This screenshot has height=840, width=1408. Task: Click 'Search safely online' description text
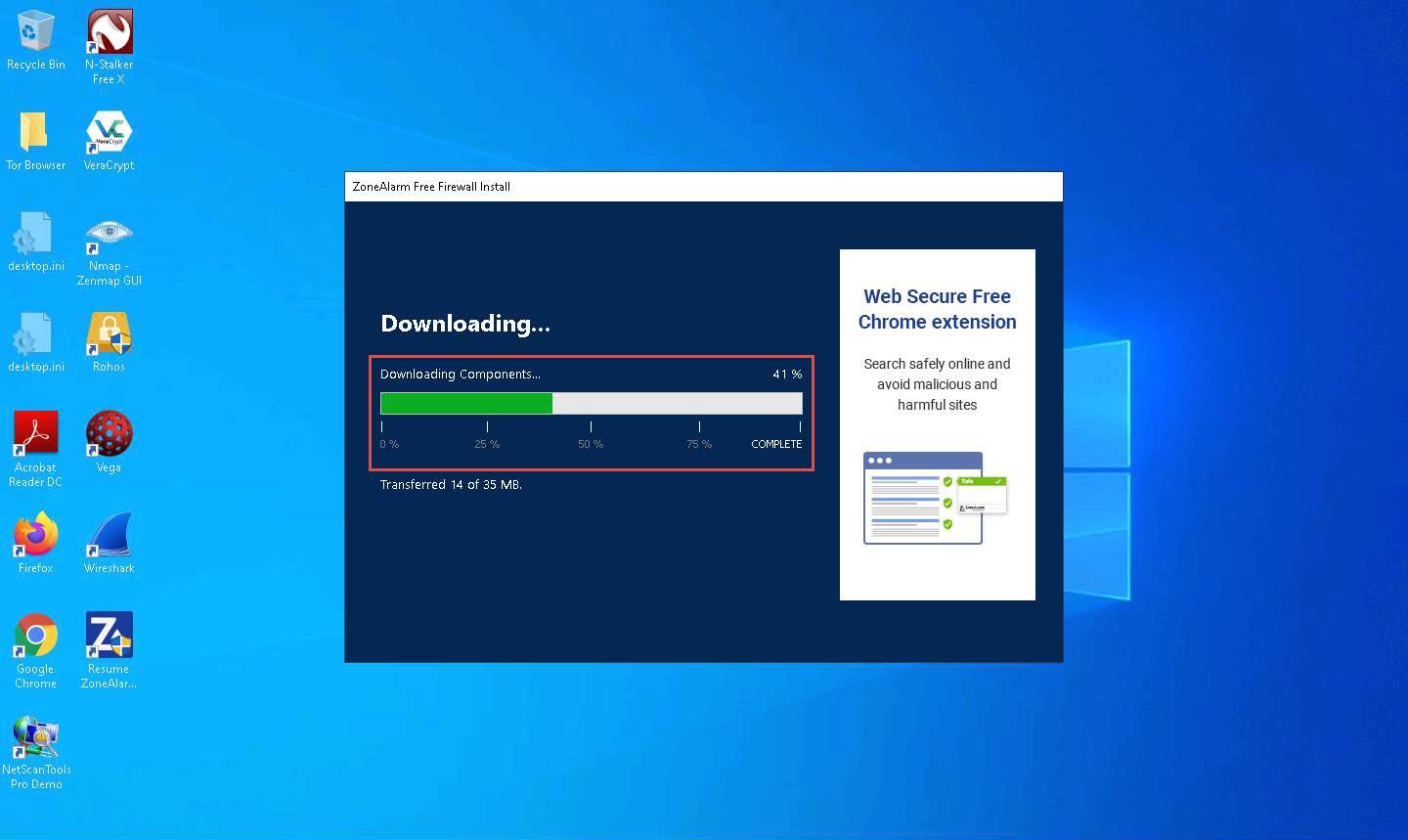937,384
